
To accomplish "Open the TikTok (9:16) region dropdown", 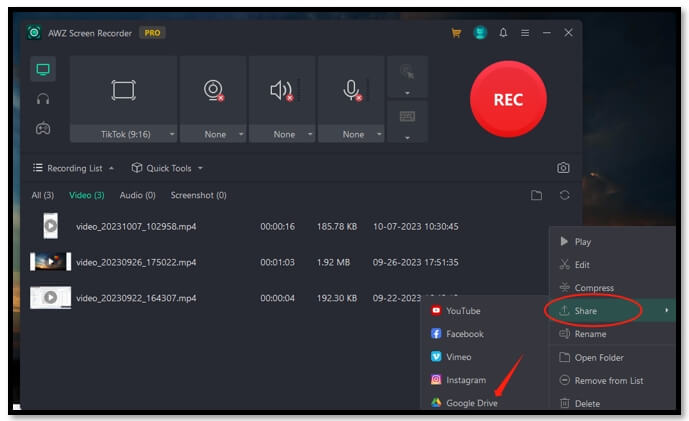I will pyautogui.click(x=124, y=134).
